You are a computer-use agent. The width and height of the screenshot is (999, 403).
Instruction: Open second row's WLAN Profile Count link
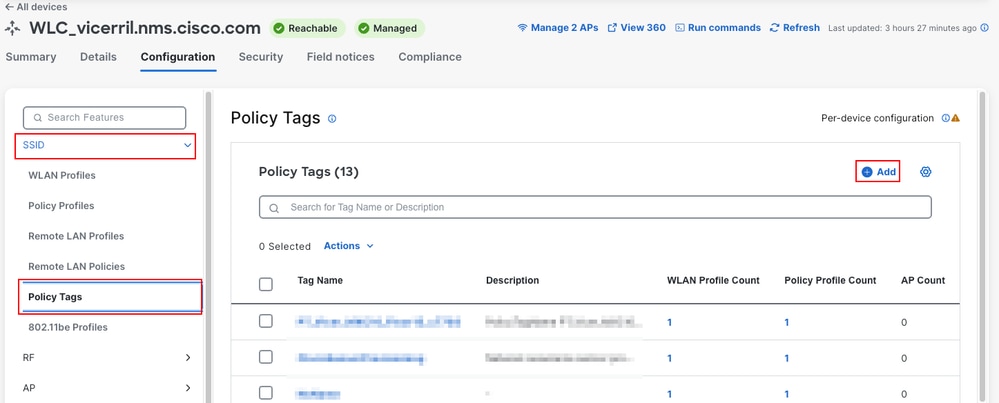click(670, 358)
